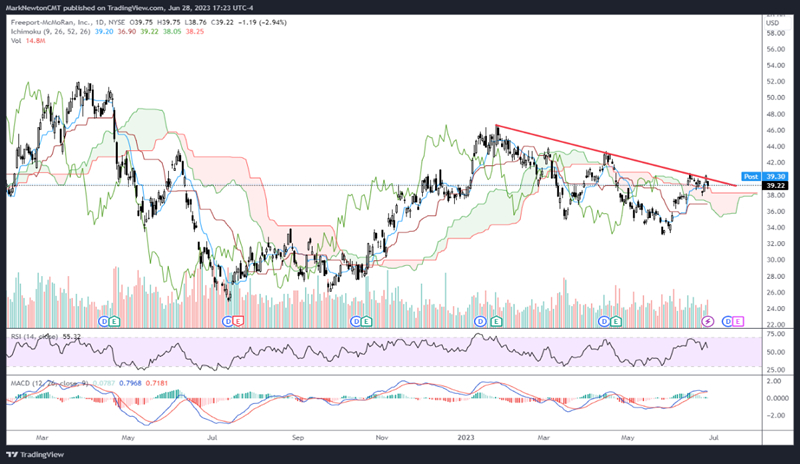This screenshot has height=464, width=800.
Task: Click the MACD (12, 26, close, 9) label
Action: coord(49,383)
